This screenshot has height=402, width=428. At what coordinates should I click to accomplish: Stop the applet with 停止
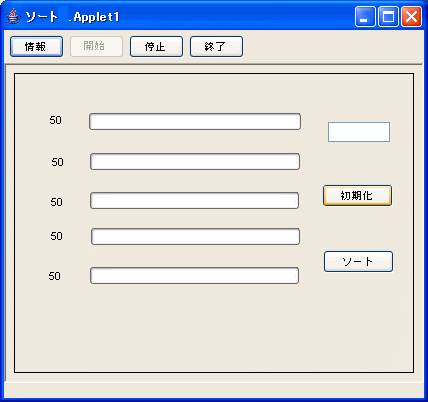(x=156, y=46)
